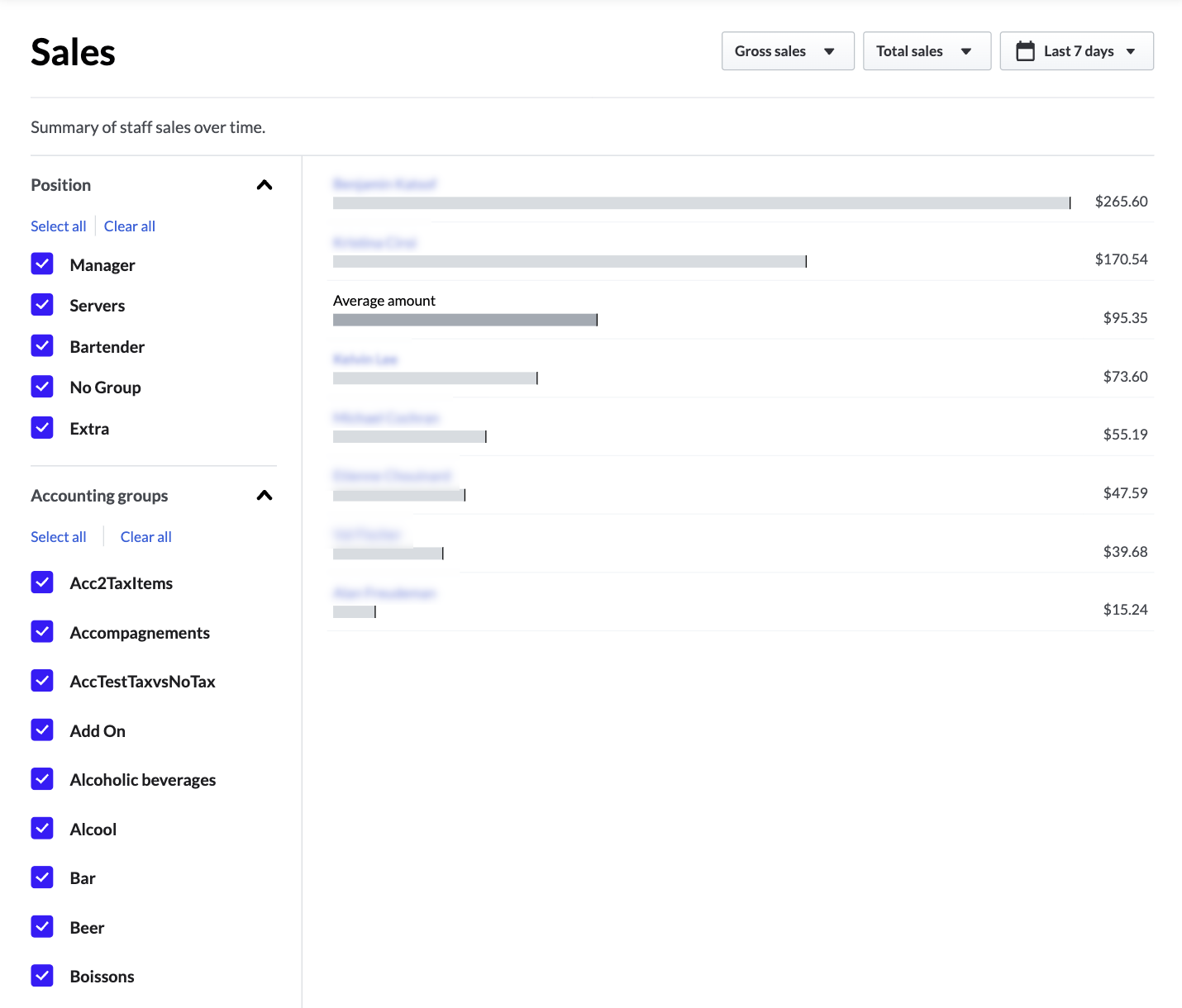Uncheck the Alcoholic beverages checkbox
Image resolution: width=1182 pixels, height=1008 pixels.
(42, 779)
